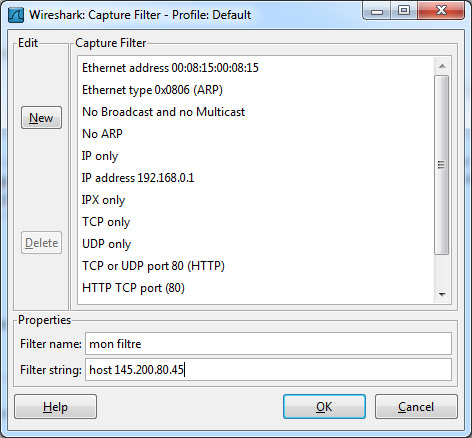Minimize the Capture Filter window

point(377,12)
